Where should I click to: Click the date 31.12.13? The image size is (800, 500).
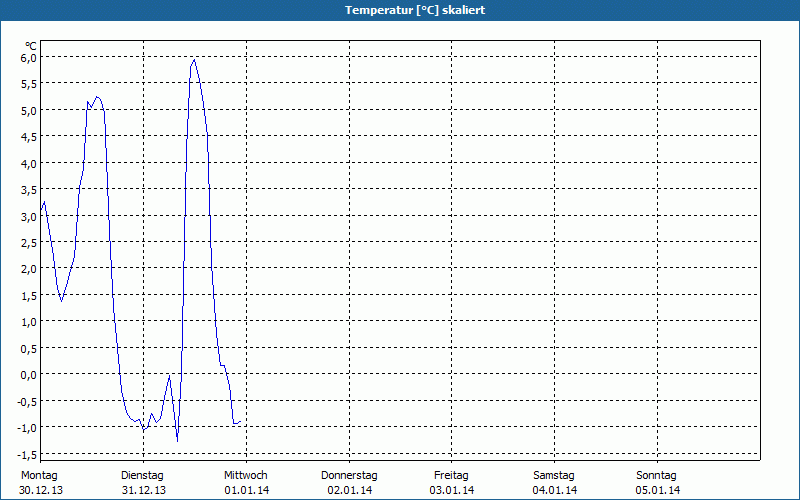tap(144, 490)
